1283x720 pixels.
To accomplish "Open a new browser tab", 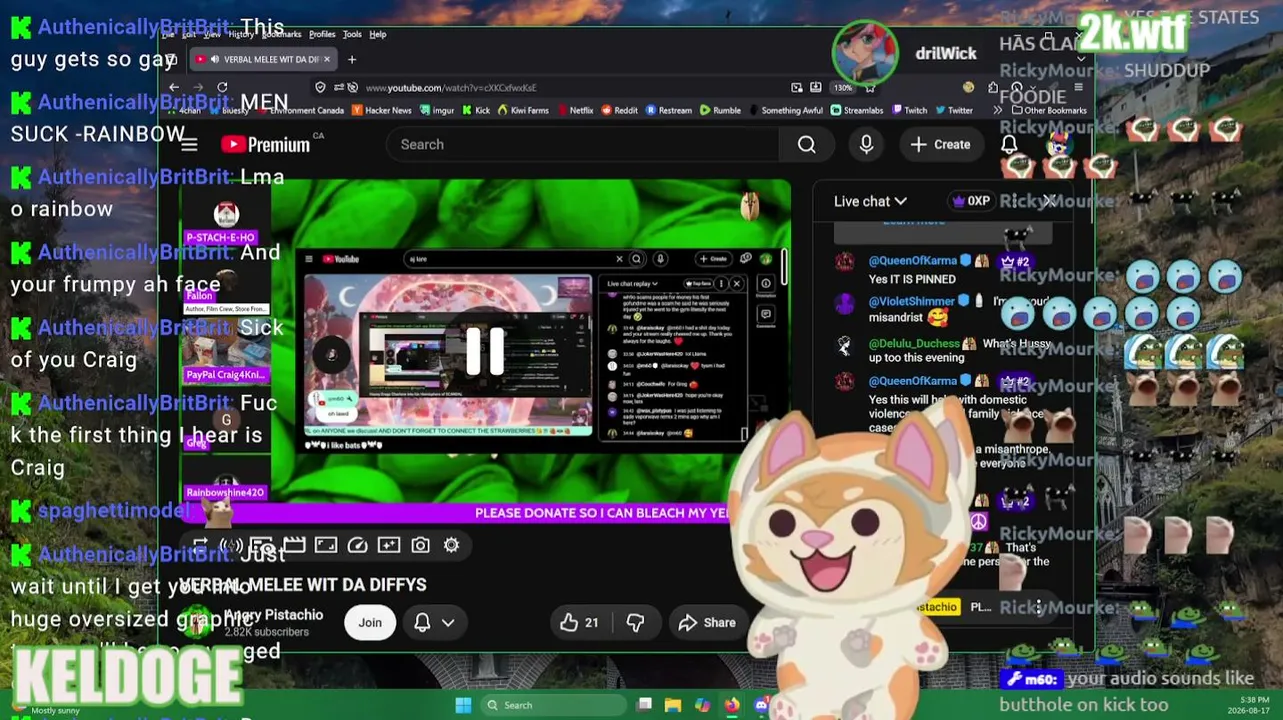I will [351, 59].
